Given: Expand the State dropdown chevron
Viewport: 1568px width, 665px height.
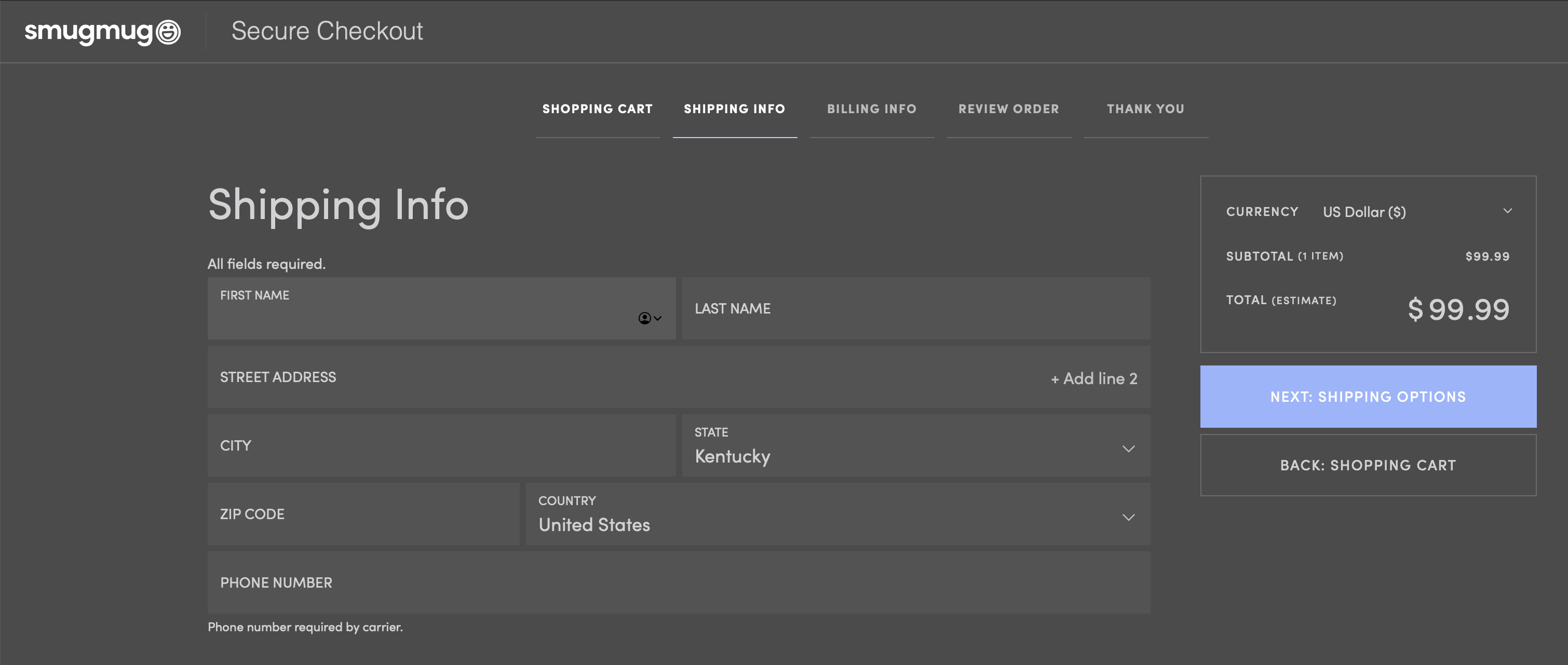Looking at the screenshot, I should point(1128,449).
